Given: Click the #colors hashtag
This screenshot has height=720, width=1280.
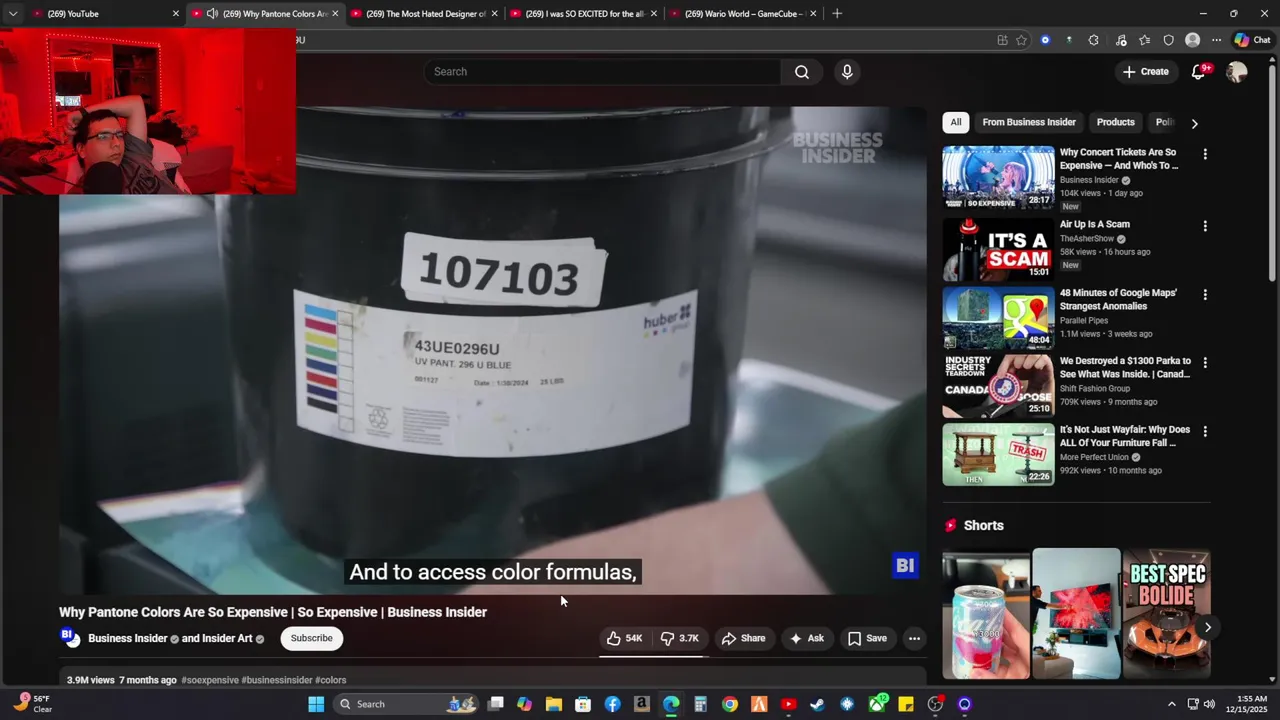Looking at the screenshot, I should pyautogui.click(x=331, y=680).
